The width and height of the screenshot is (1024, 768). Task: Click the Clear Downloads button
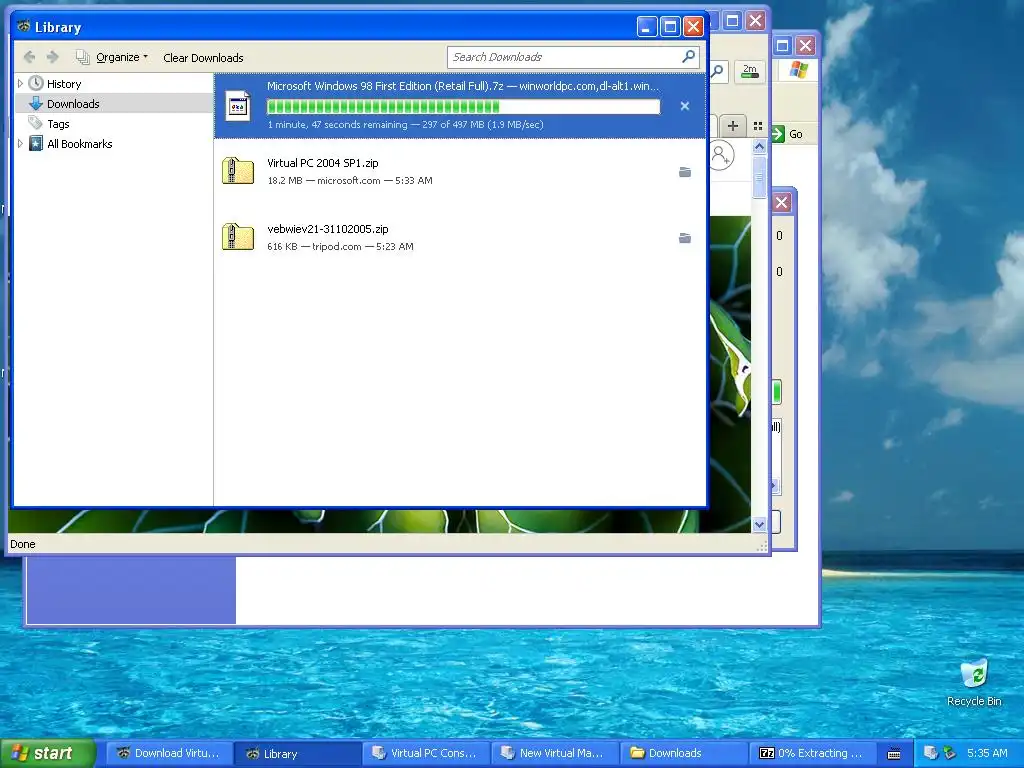[203, 57]
